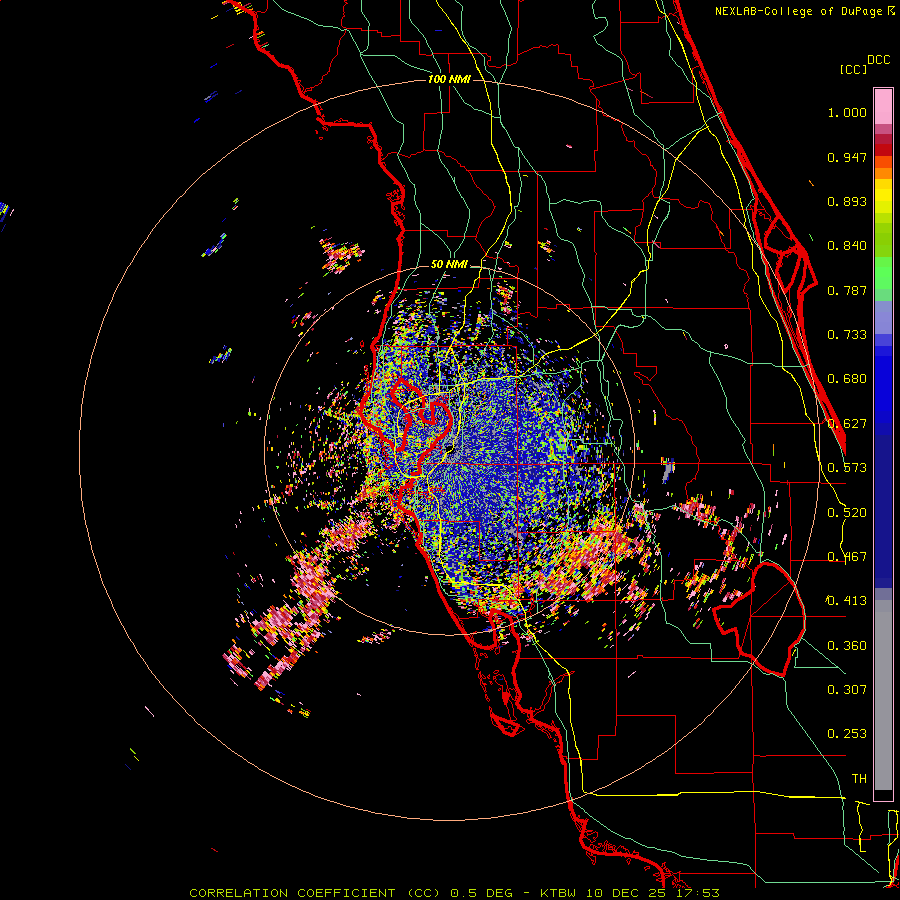Image resolution: width=900 pixels, height=900 pixels.
Task: Click the 0.307 value on the color scale
Action: pyautogui.click(x=847, y=689)
